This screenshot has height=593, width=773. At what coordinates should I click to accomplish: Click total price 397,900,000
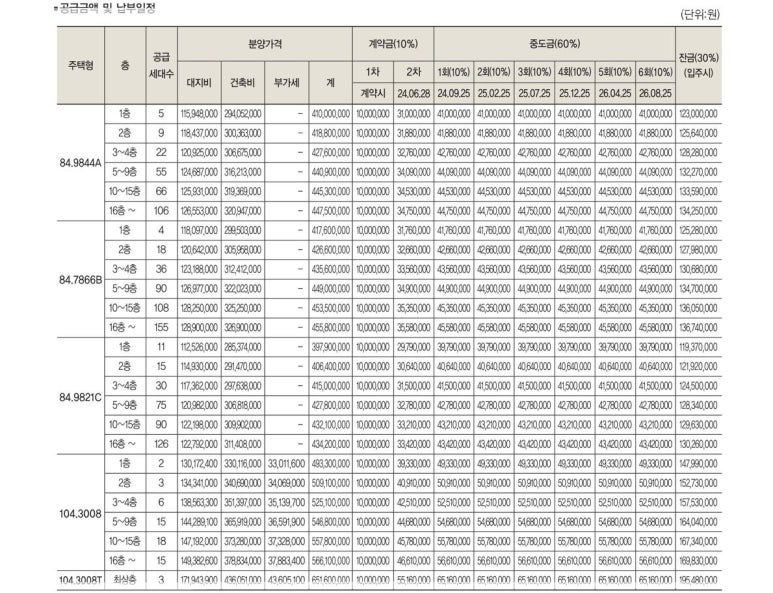[331, 347]
